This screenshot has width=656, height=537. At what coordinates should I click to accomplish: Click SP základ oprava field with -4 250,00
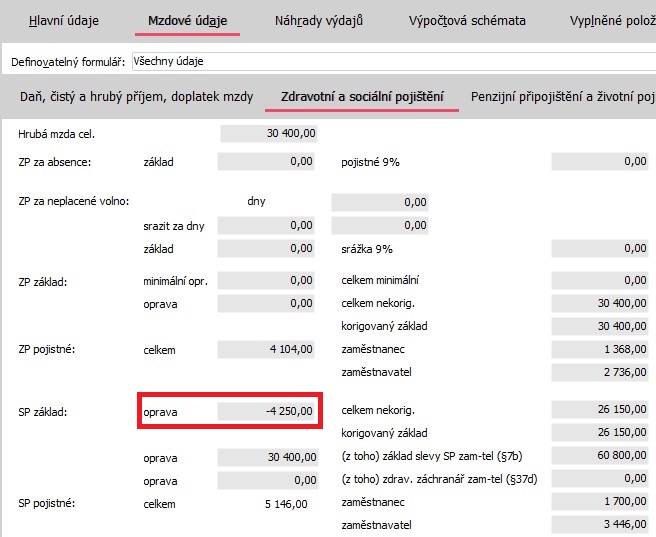pyautogui.click(x=266, y=411)
